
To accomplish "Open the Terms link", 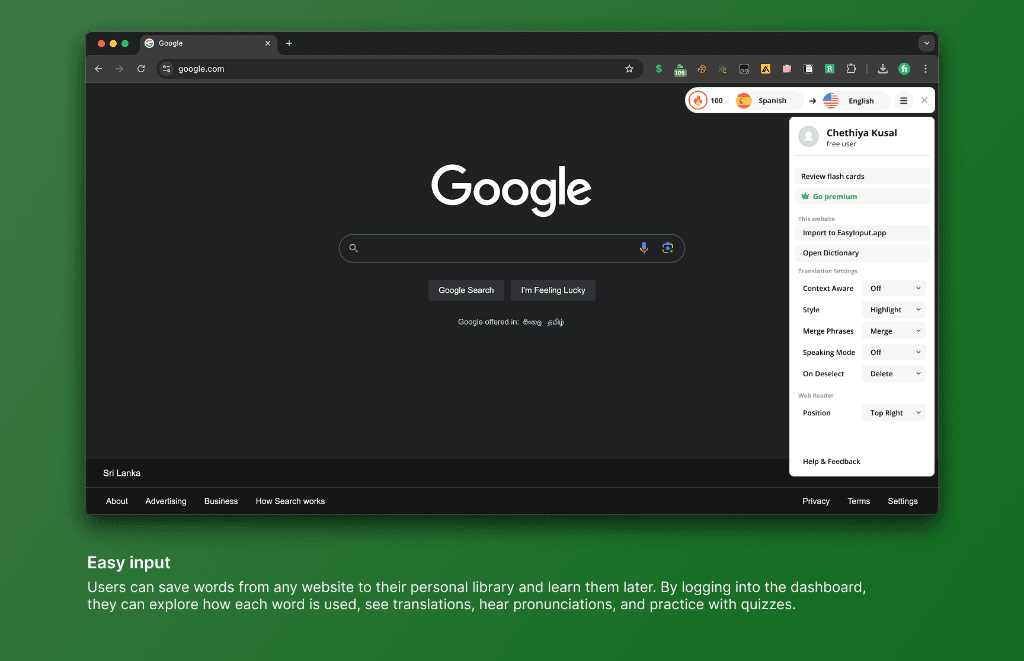I will (859, 501).
